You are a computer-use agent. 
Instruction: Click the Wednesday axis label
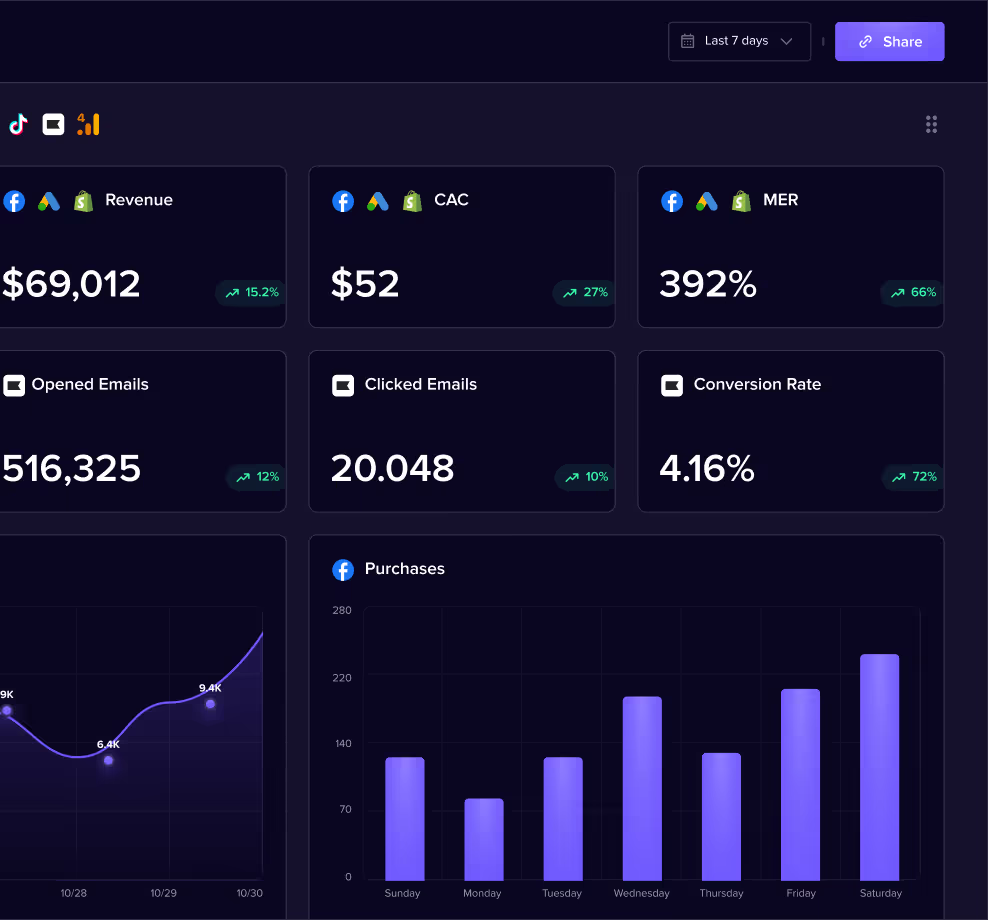click(x=641, y=894)
